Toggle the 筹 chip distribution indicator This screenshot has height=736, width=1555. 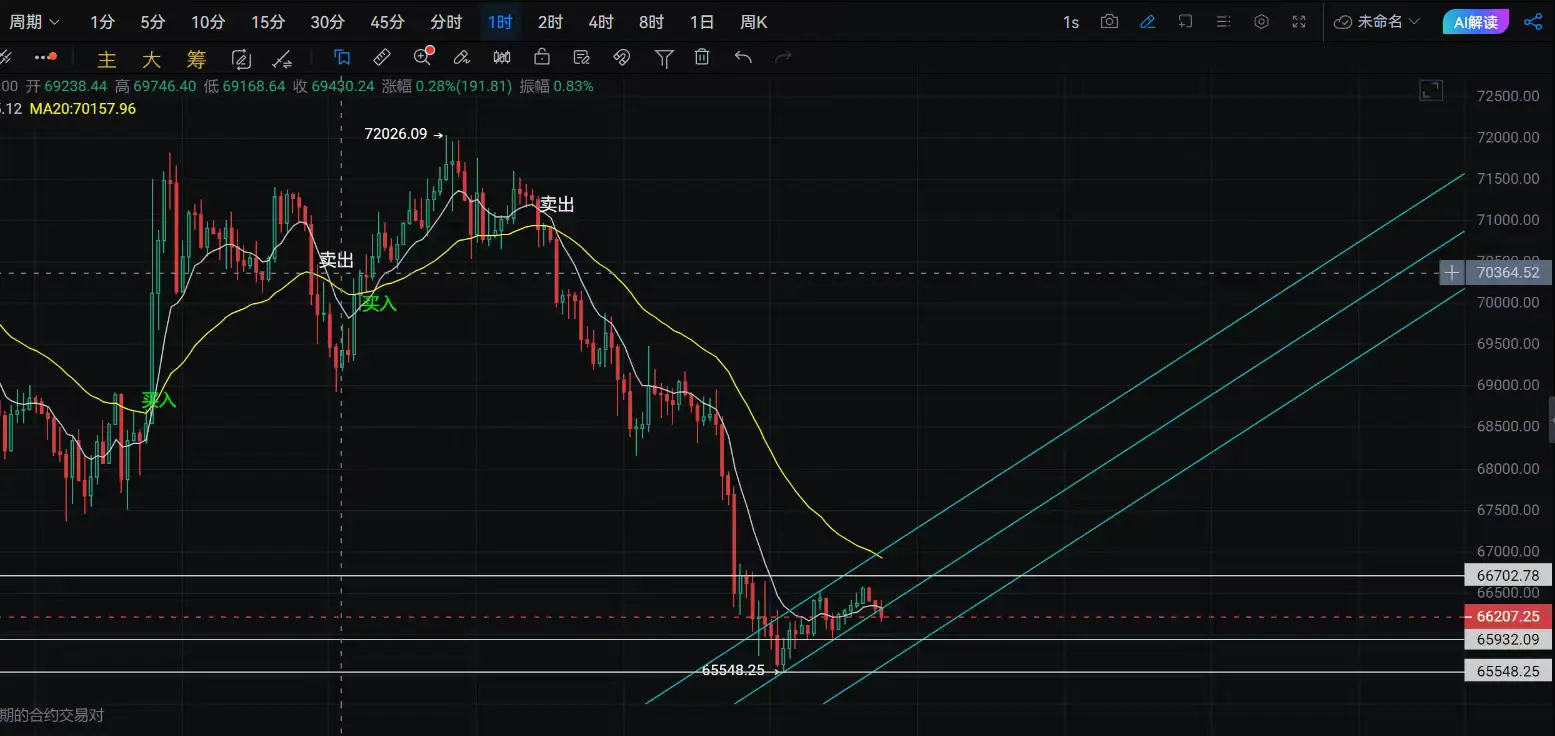pos(196,59)
